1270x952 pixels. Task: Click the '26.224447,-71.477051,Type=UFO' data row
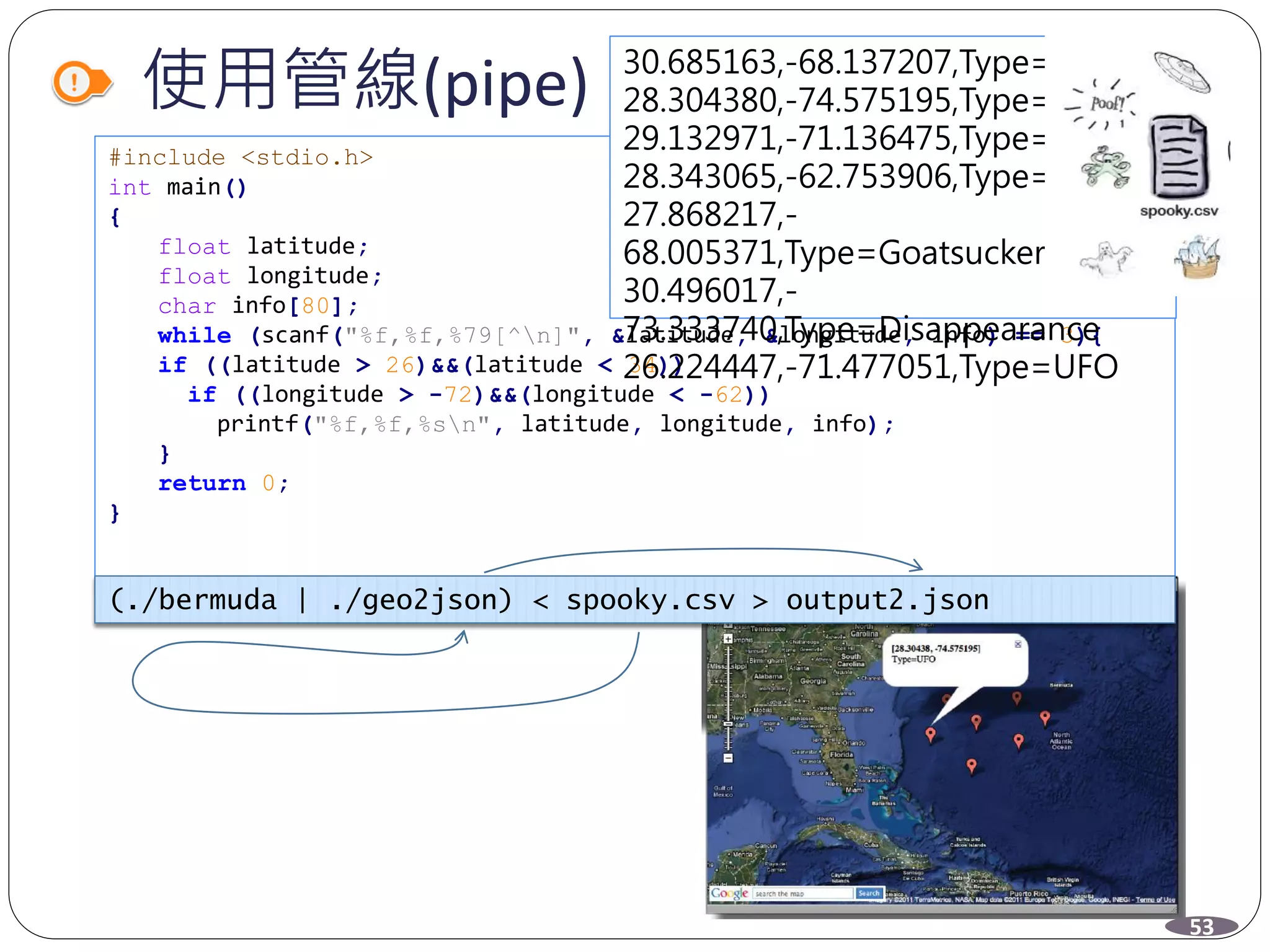871,367
